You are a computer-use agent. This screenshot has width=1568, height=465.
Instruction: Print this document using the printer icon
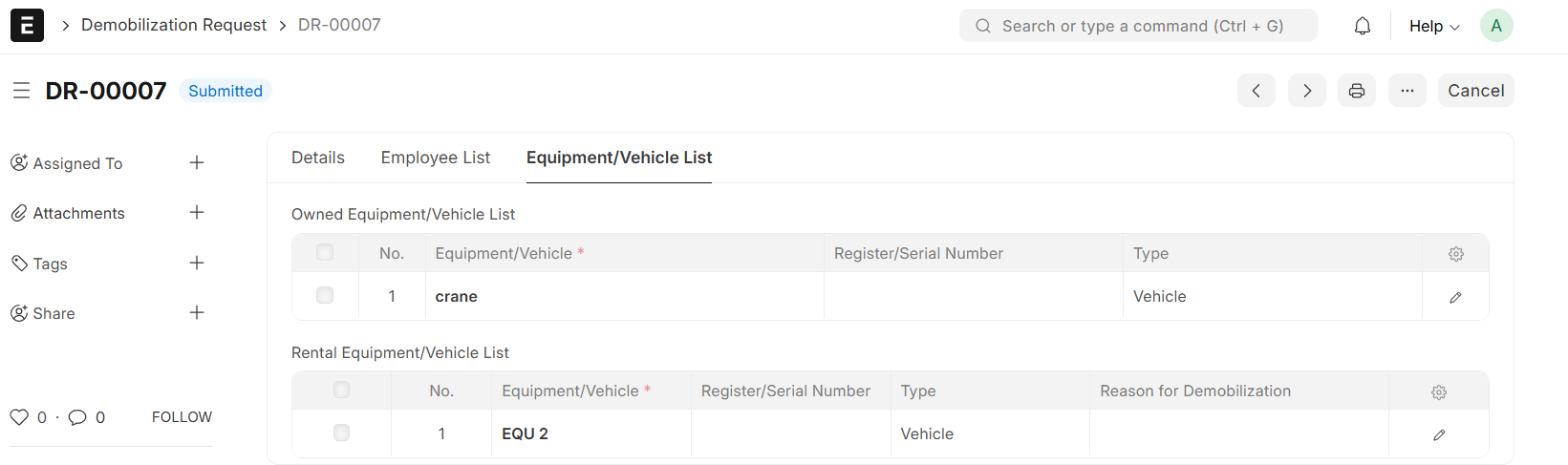(1356, 91)
